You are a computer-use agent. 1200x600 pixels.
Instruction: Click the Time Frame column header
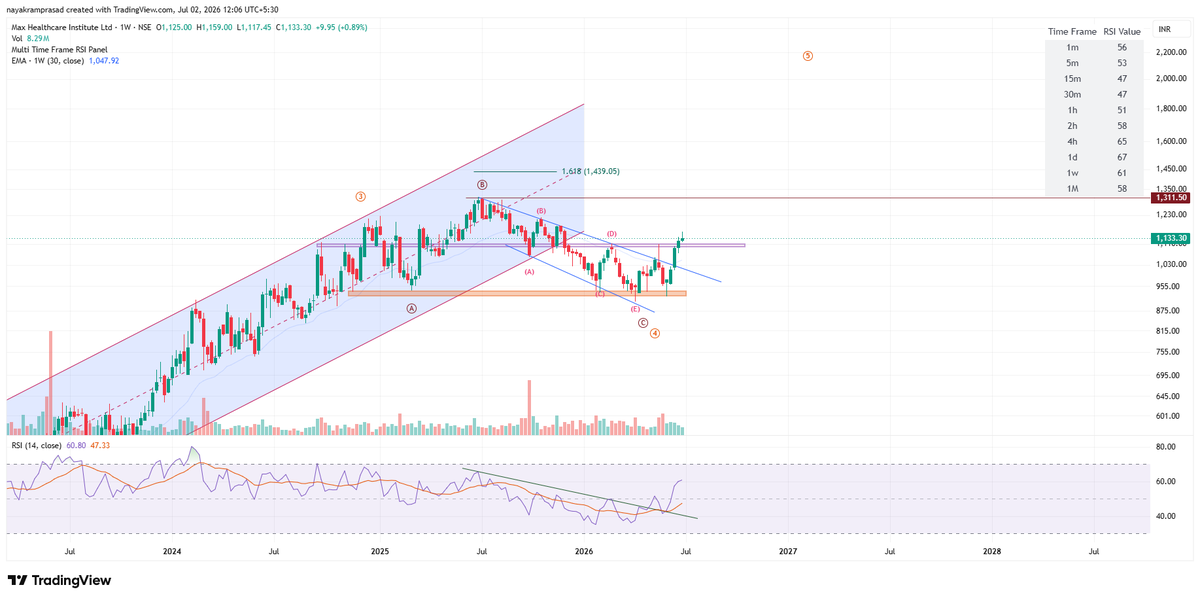(1072, 32)
